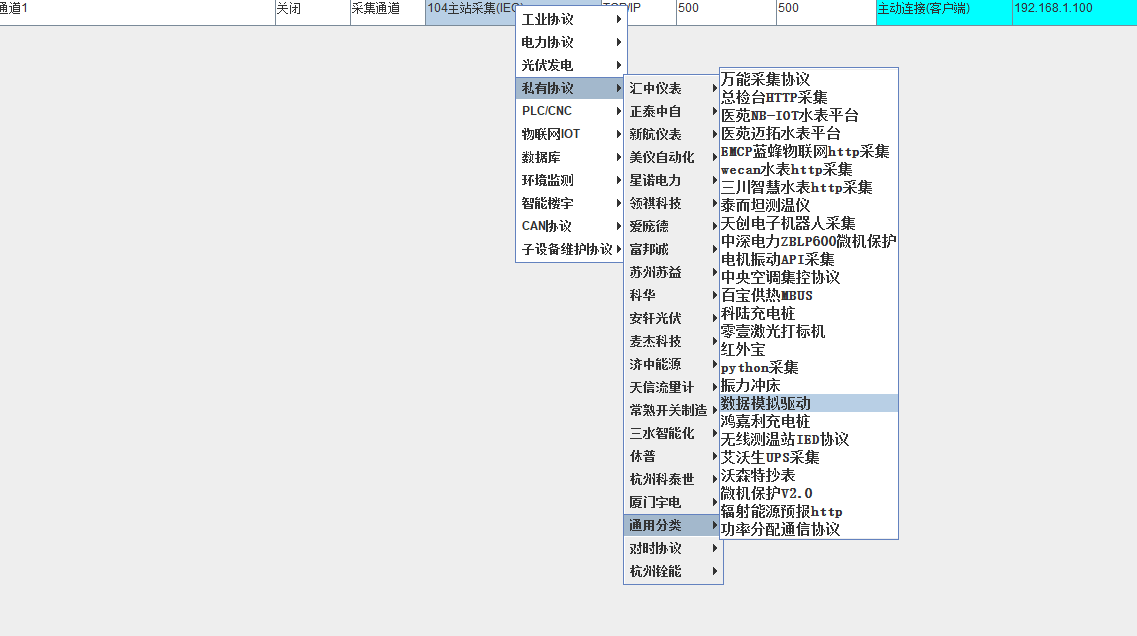Select 电机振动API采集 protocol
Viewport: 1137px width, 636px height.
pos(809,260)
